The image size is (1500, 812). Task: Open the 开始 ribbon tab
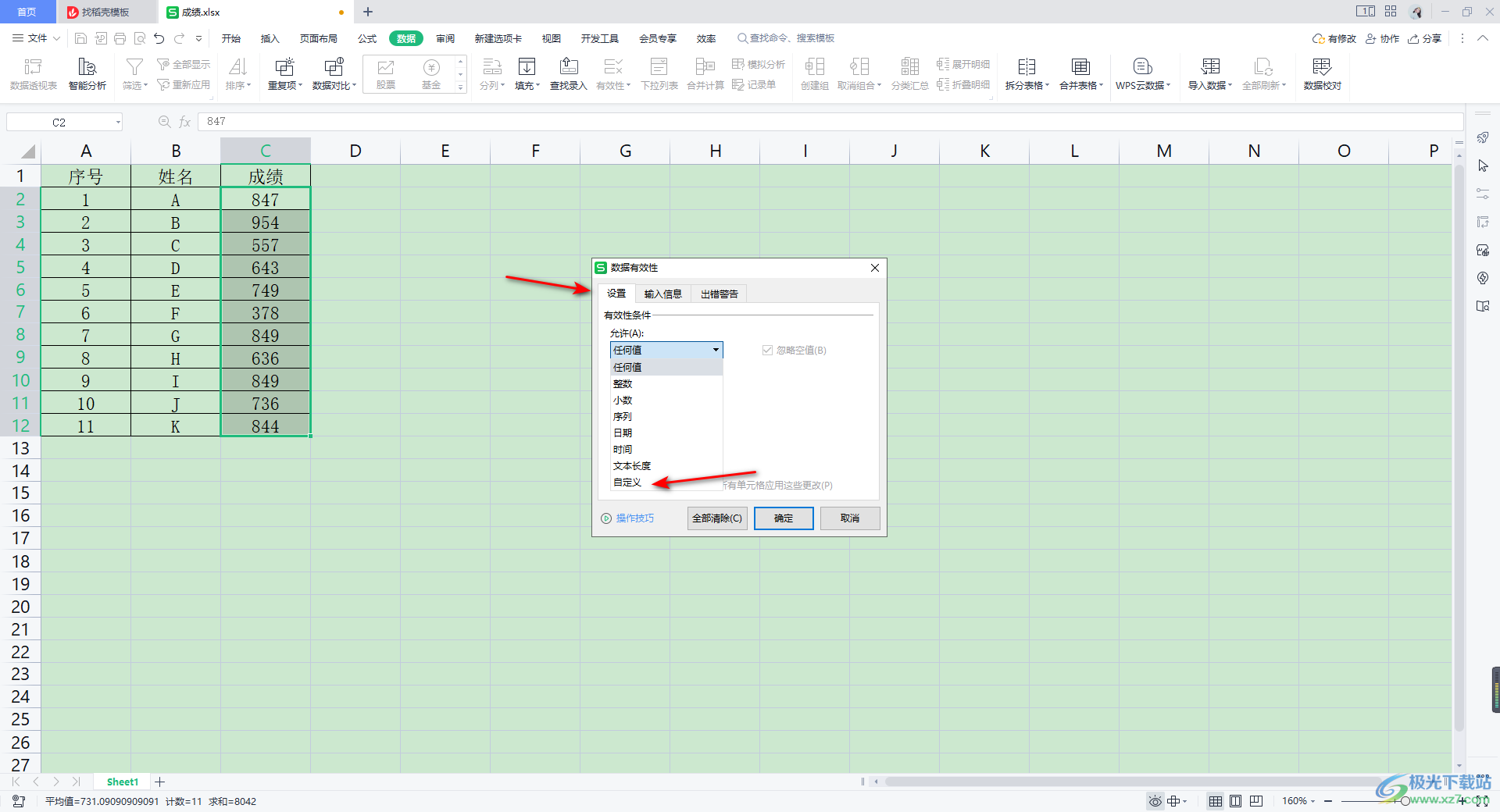[x=231, y=38]
